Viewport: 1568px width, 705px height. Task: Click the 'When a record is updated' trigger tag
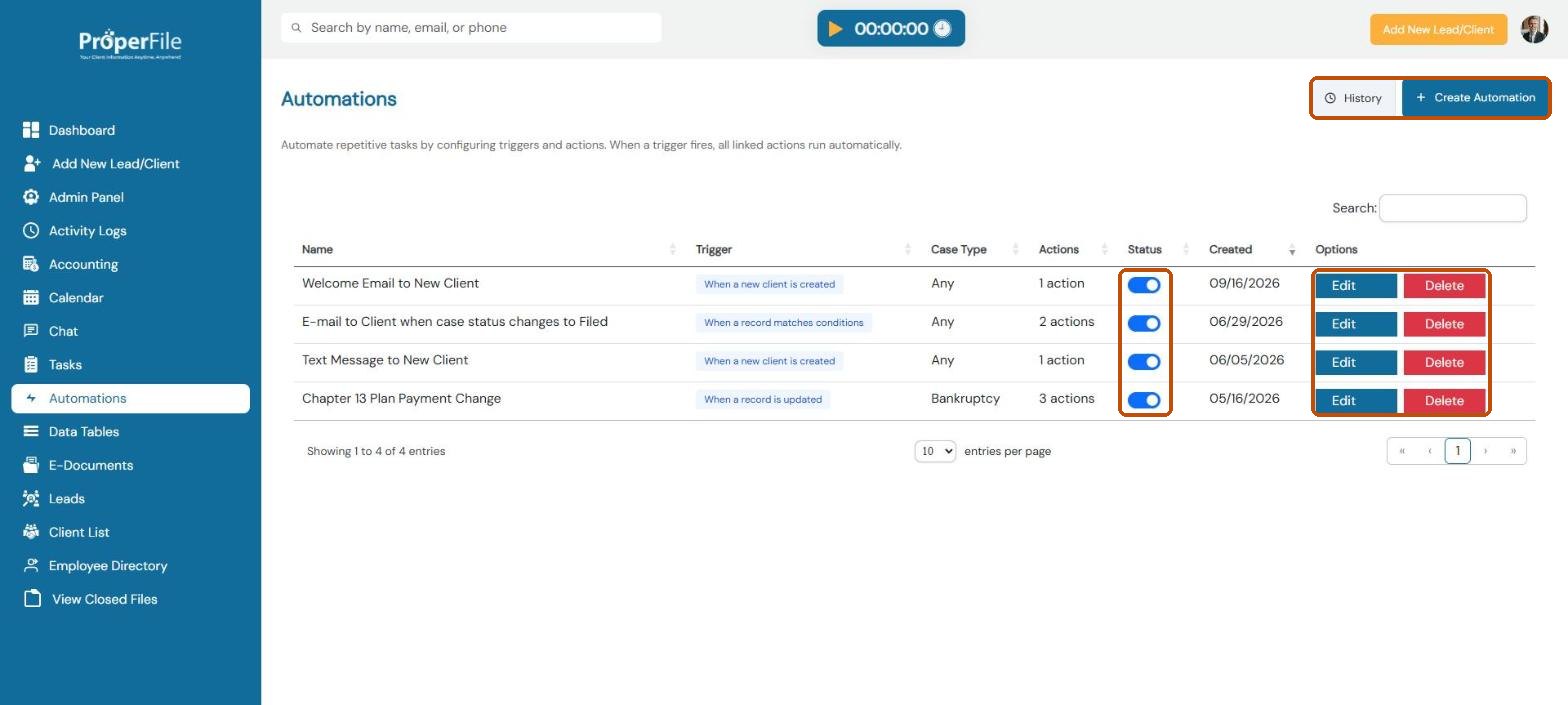[x=763, y=399]
